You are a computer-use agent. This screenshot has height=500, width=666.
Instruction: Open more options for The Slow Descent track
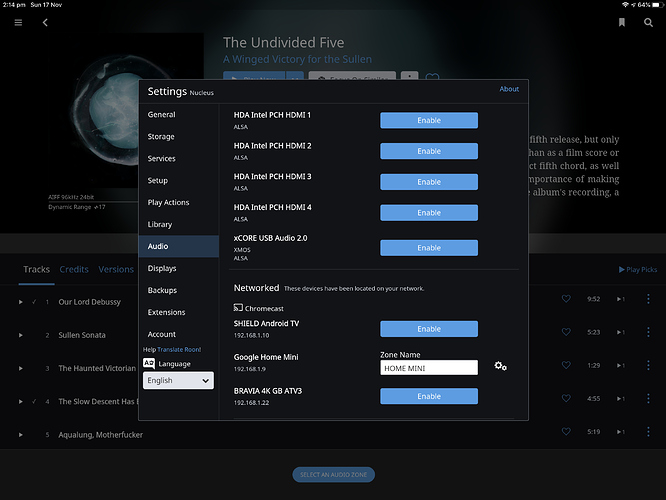pyautogui.click(x=648, y=398)
